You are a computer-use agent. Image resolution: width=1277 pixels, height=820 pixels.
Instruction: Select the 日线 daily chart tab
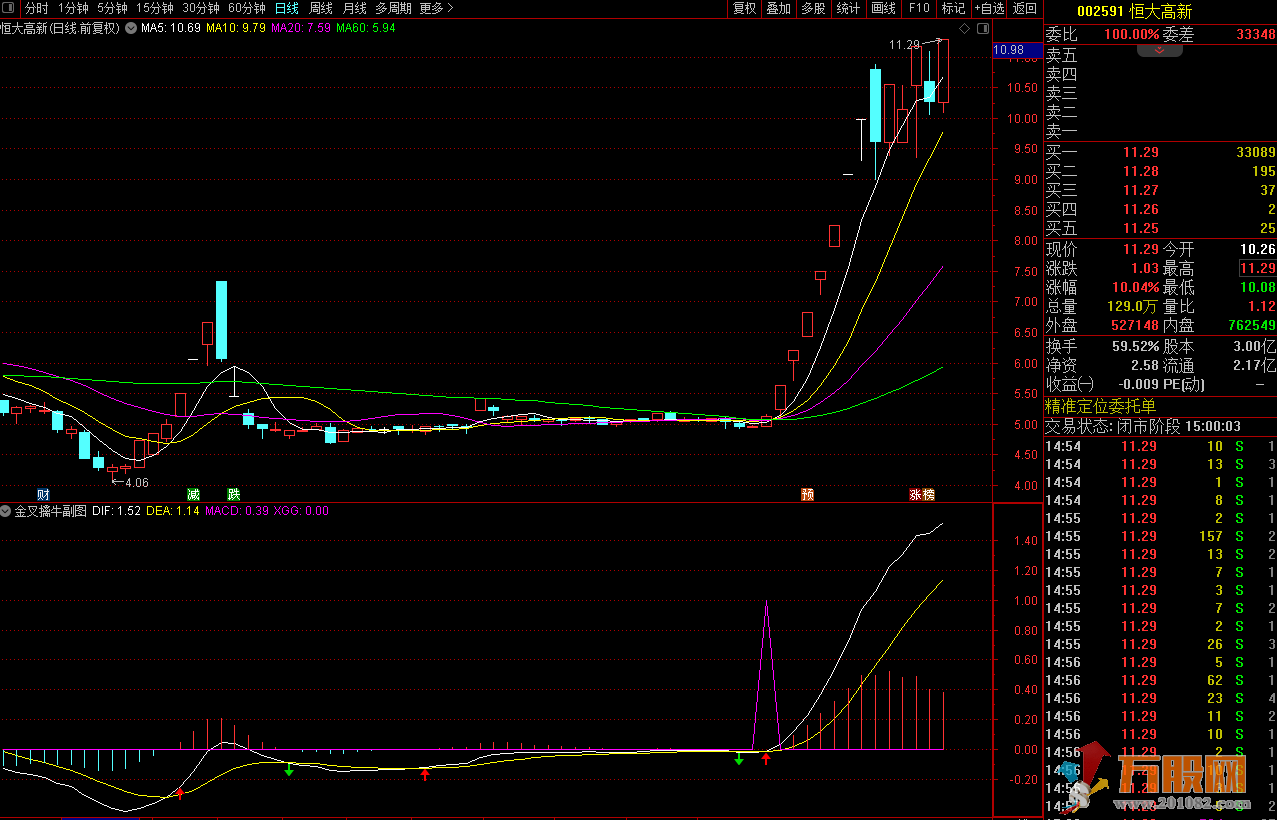point(286,8)
